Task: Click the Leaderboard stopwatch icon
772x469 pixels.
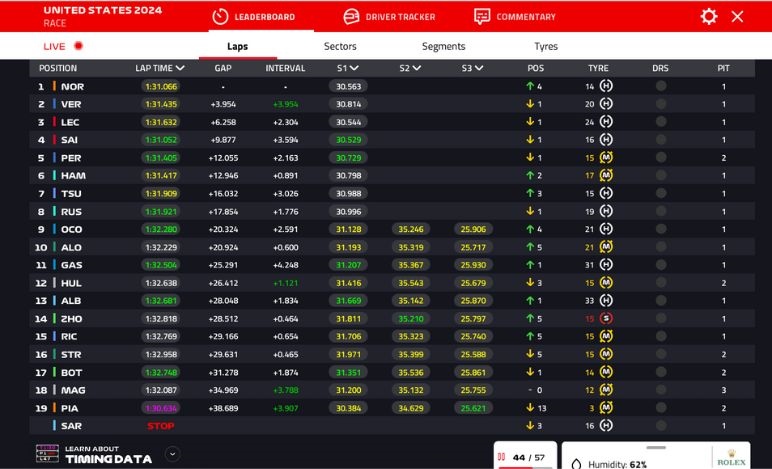Action: [x=219, y=16]
